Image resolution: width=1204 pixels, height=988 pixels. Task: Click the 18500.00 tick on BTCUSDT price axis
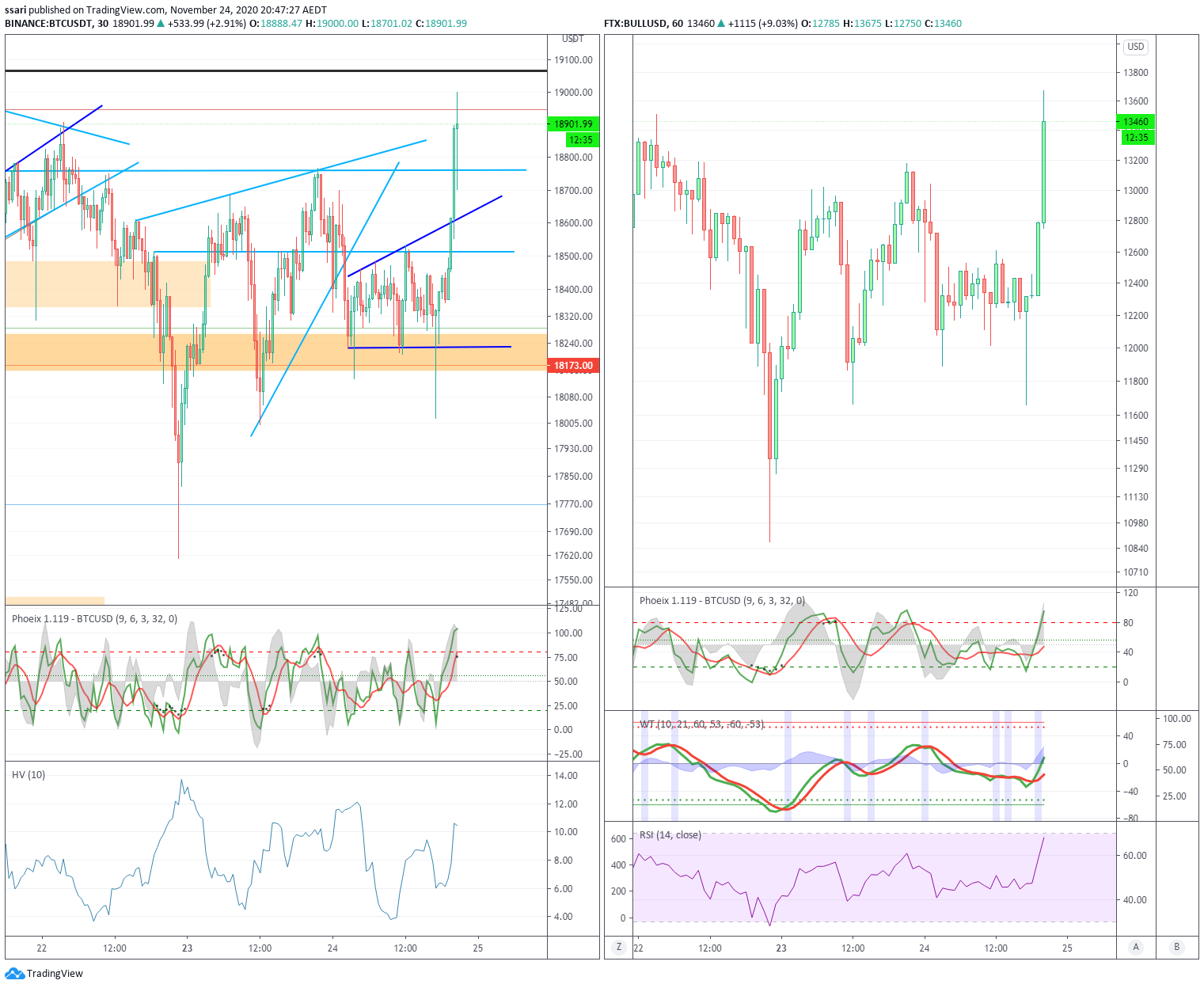574,256
